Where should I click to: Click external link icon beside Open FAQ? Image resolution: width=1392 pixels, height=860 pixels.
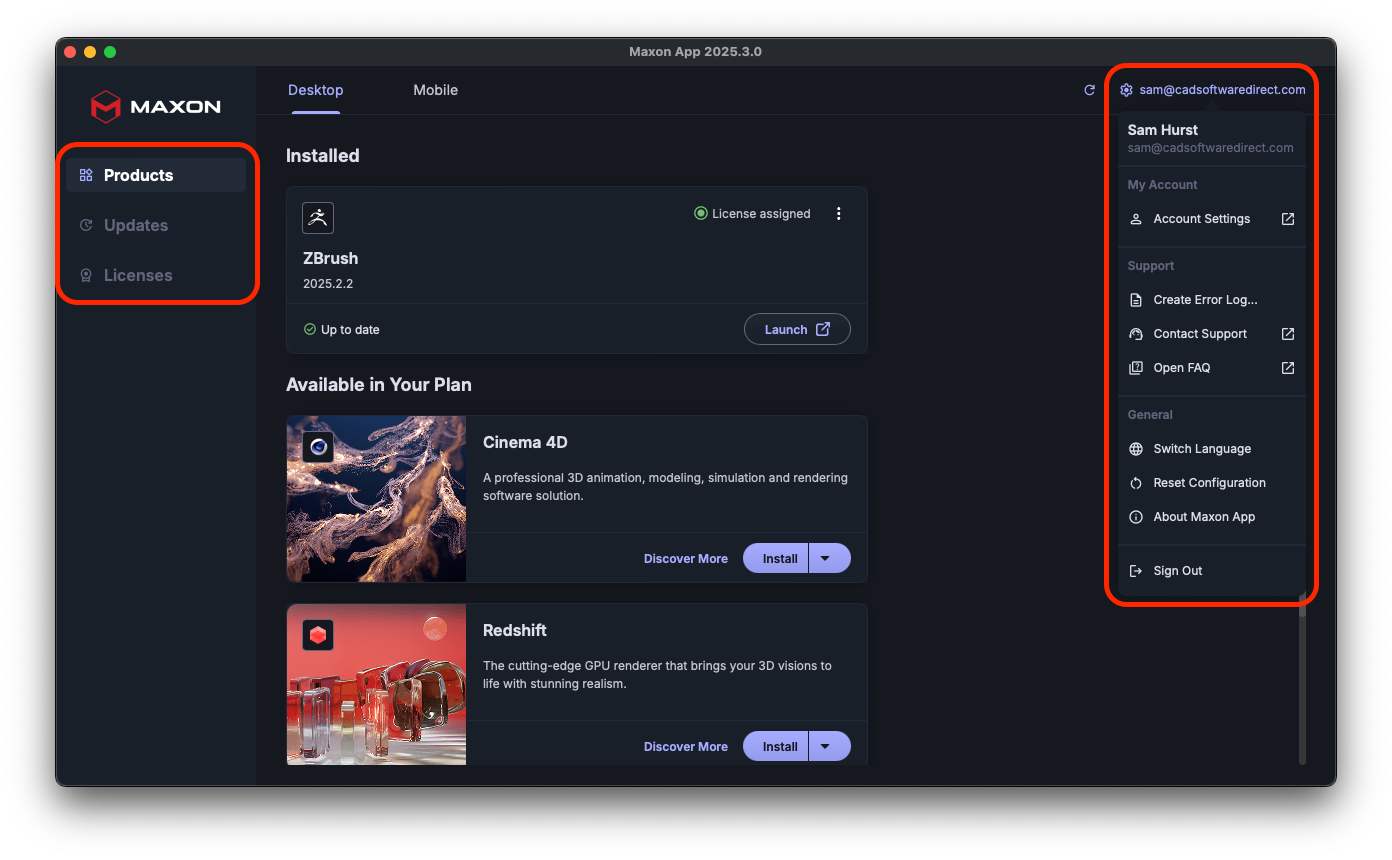tap(1288, 368)
